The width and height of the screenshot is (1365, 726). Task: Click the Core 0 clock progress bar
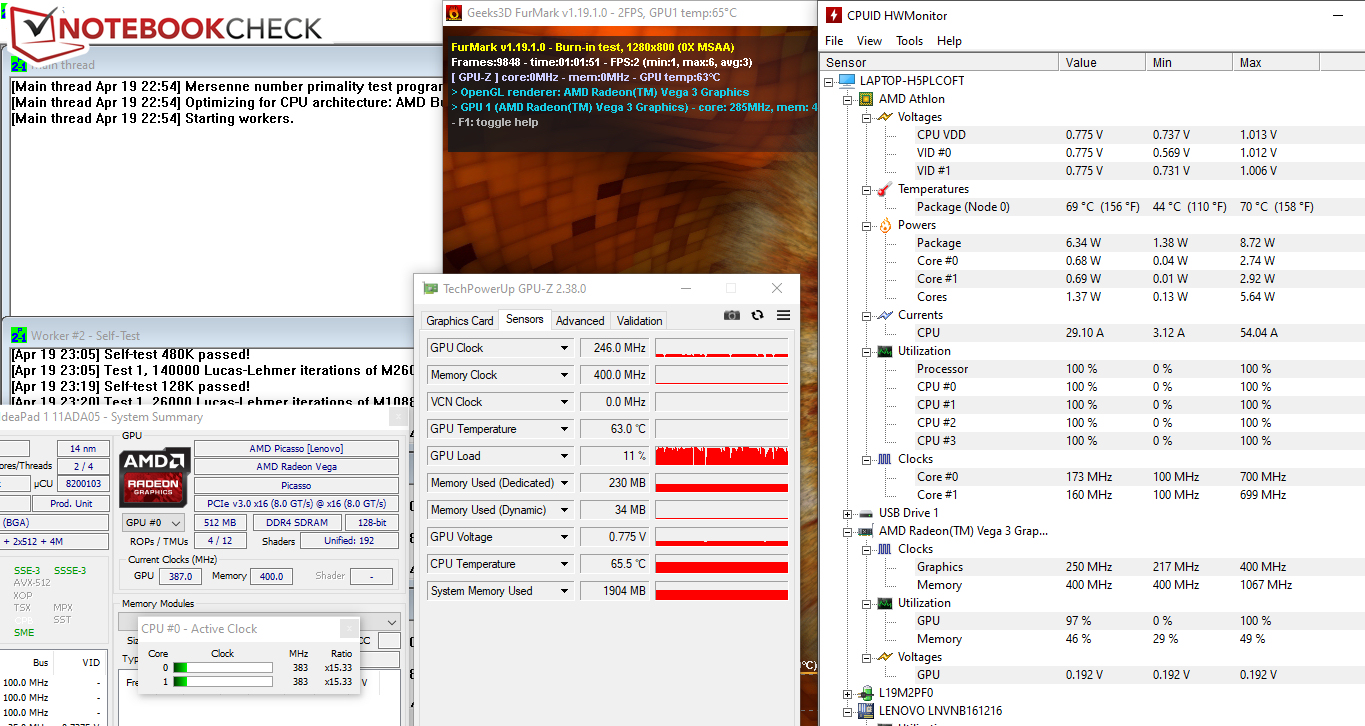pos(222,668)
